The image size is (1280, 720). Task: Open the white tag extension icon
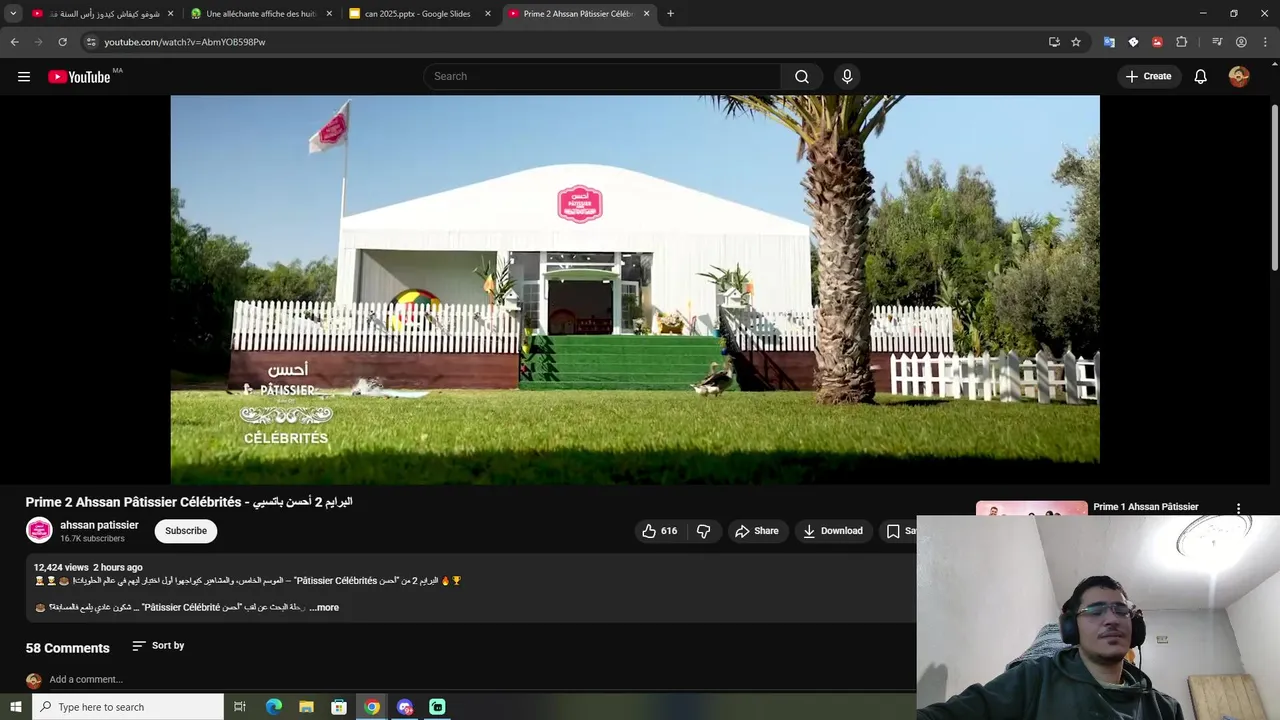(1133, 42)
